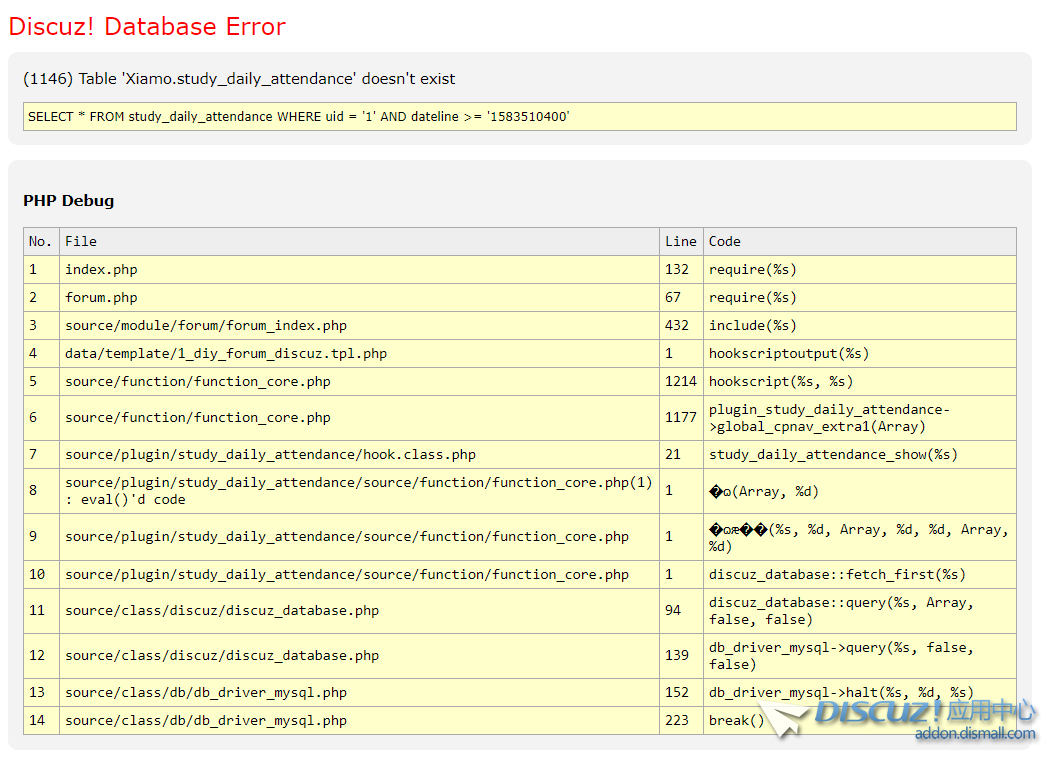The height and width of the screenshot is (759, 1054).
Task: Click the 'PHP Debug' section title
Action: (69, 201)
